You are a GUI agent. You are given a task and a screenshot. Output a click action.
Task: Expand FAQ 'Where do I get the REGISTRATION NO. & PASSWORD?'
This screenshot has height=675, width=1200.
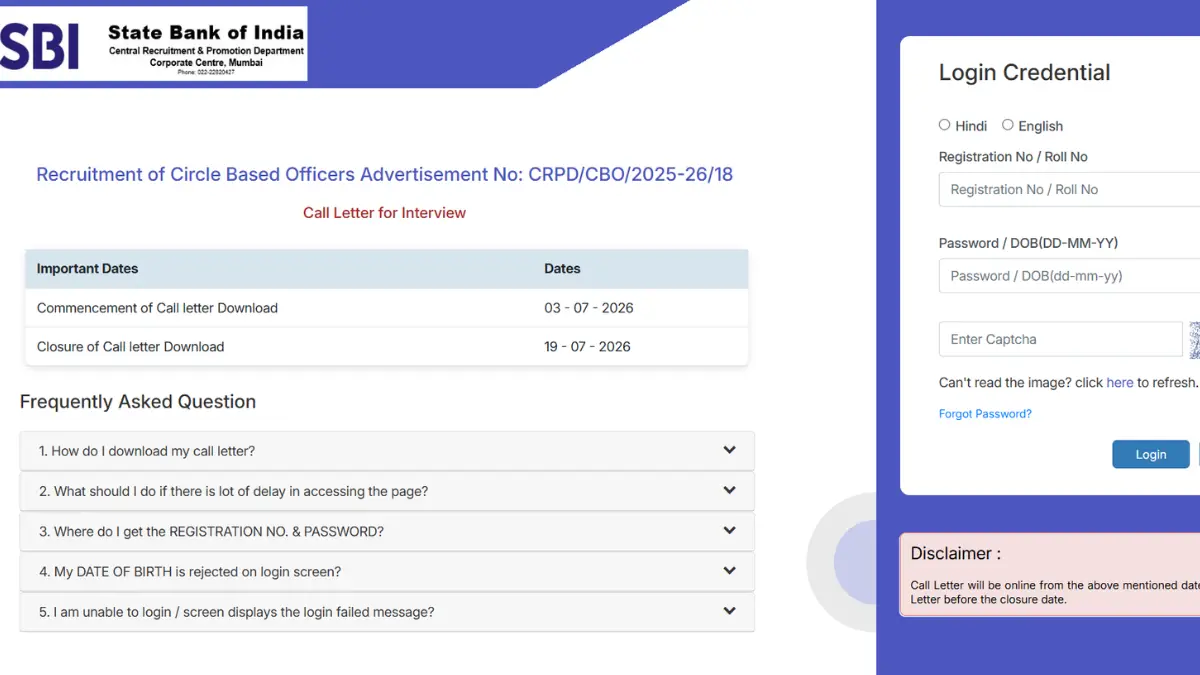387,531
